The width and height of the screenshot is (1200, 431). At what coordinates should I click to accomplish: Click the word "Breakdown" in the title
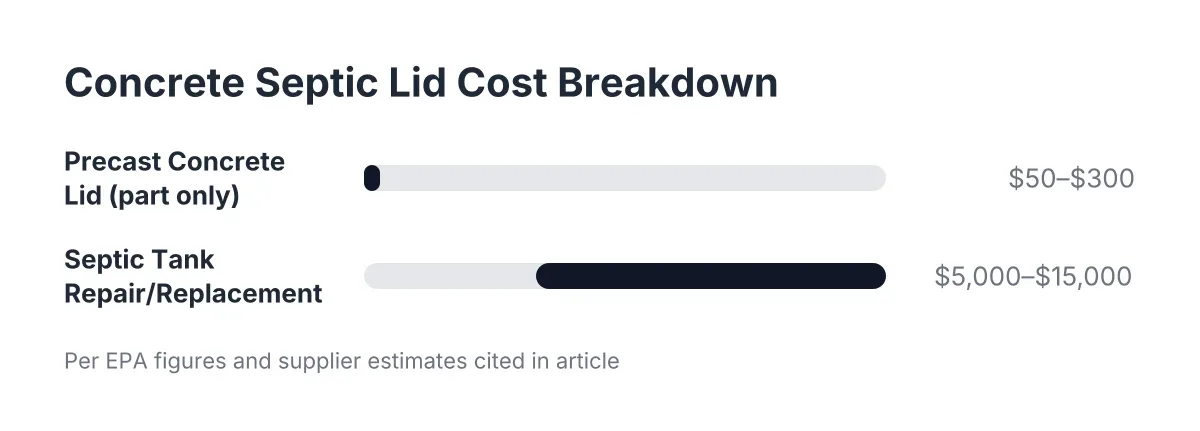(x=667, y=83)
